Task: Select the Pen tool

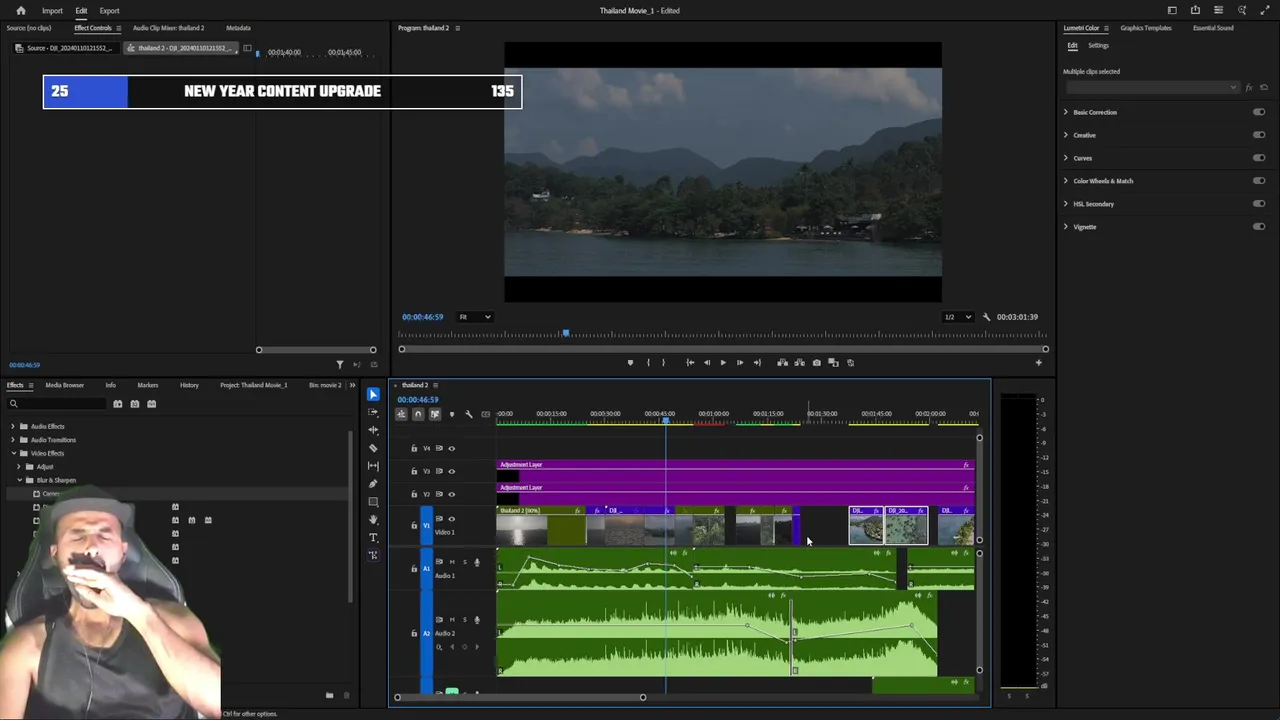Action: coord(373,484)
